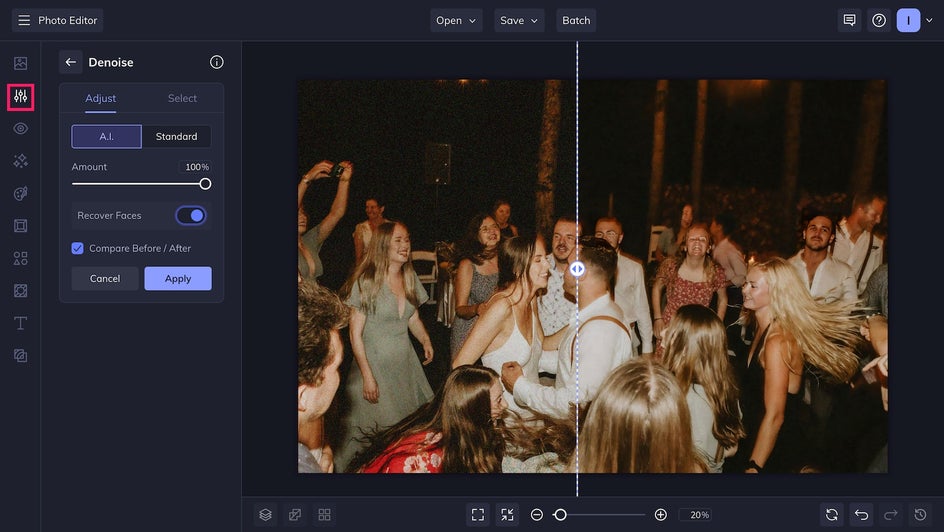The height and width of the screenshot is (532, 944).
Task: Switch to the Adjust tab
Action: (x=101, y=98)
